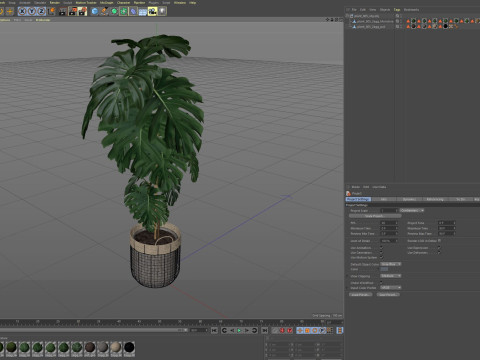Toggle the Y axis lock

[x=32, y=11]
